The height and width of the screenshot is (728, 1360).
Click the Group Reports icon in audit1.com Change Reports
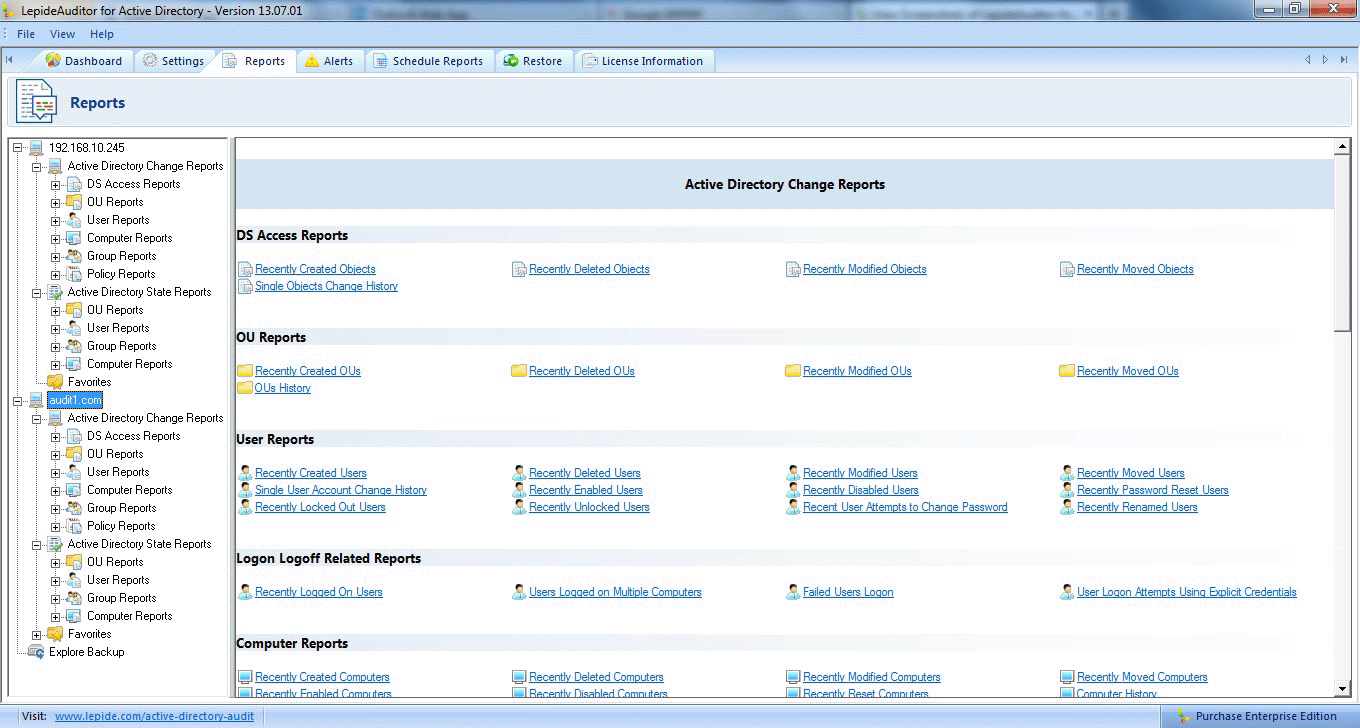pyautogui.click(x=75, y=508)
